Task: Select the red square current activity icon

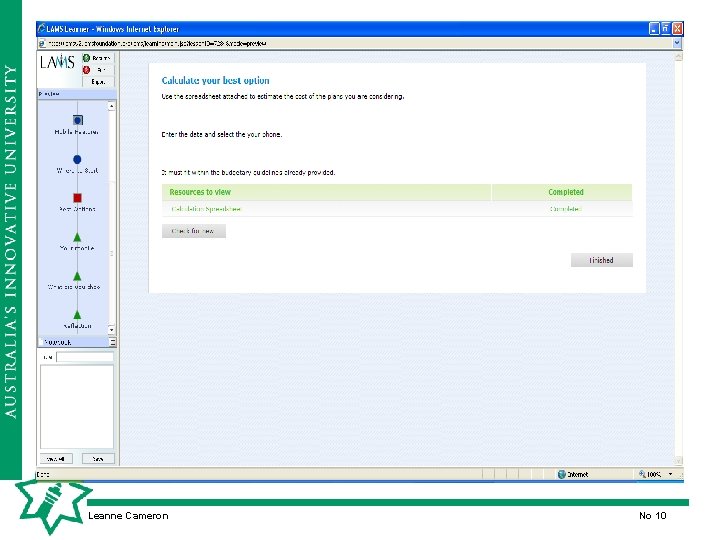Action: 77,198
